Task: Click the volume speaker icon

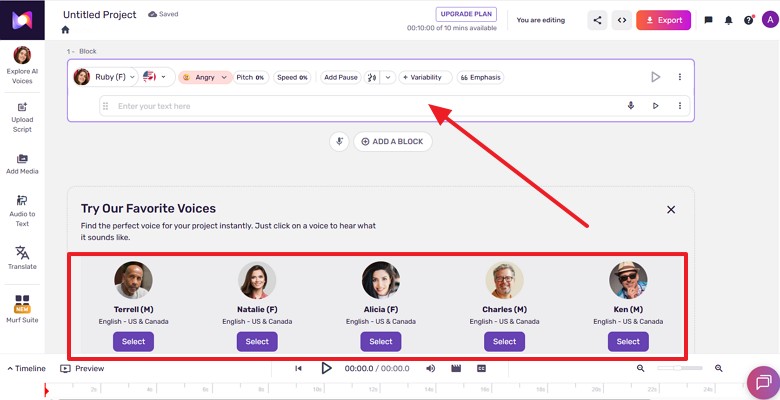Action: click(x=430, y=369)
